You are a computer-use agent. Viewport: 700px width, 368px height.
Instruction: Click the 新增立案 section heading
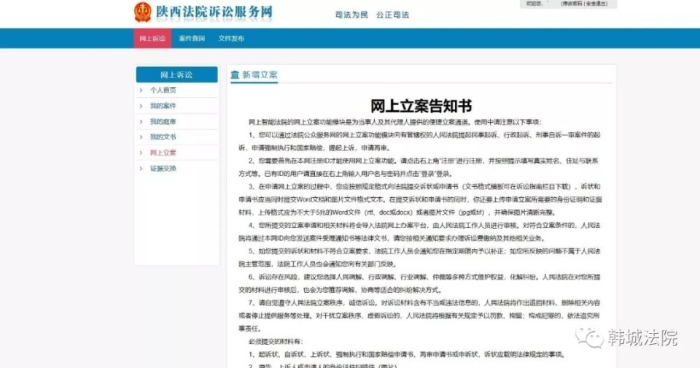[260, 75]
